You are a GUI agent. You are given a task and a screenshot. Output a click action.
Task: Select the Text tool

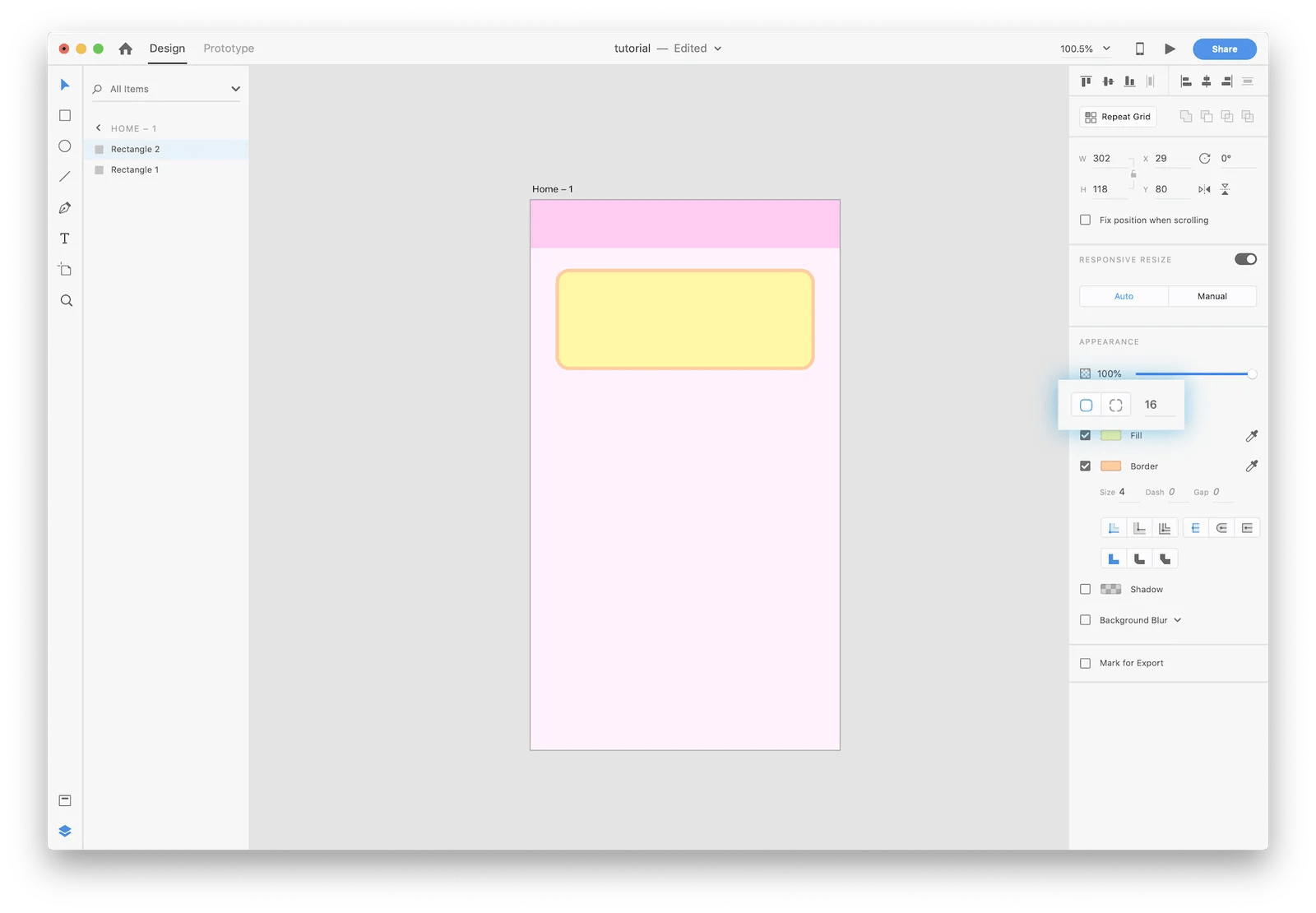tap(65, 239)
